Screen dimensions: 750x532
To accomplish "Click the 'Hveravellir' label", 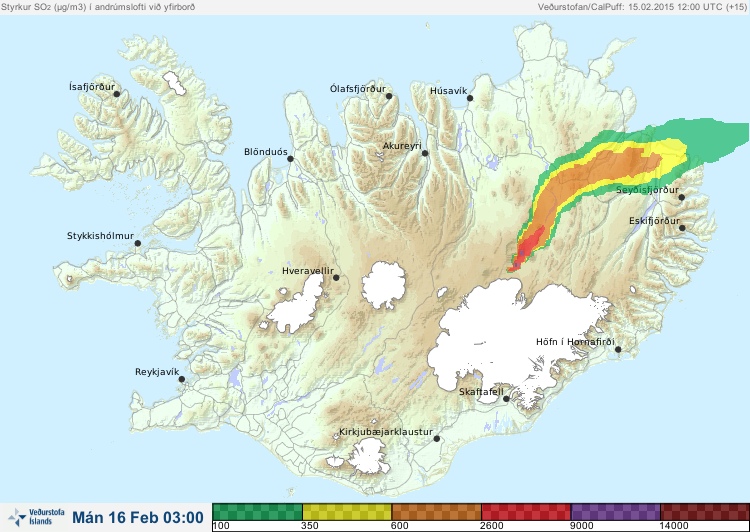I will [x=308, y=271].
